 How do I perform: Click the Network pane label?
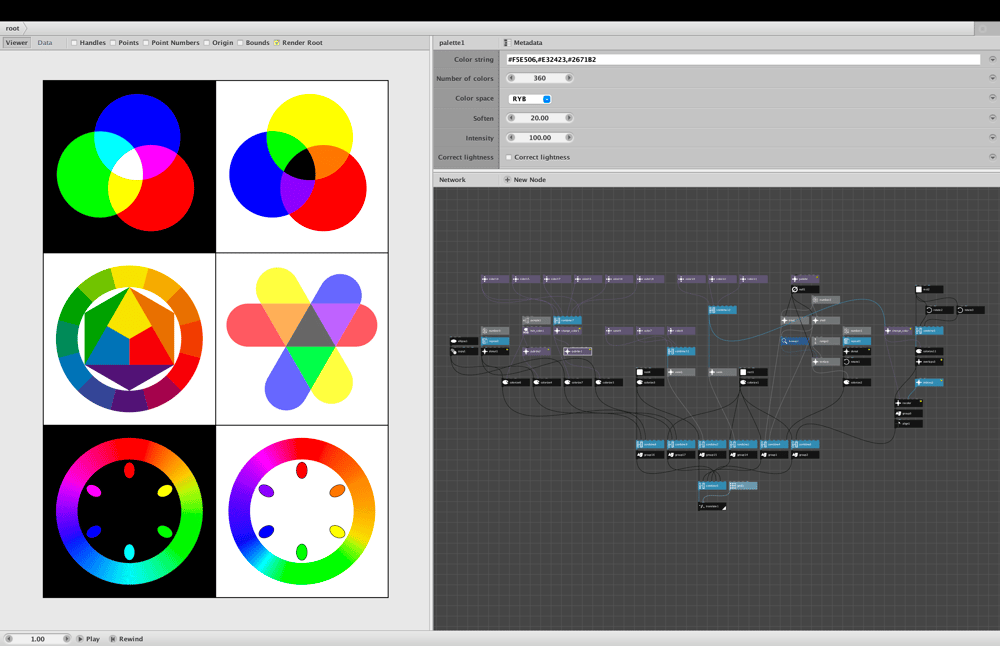452,180
